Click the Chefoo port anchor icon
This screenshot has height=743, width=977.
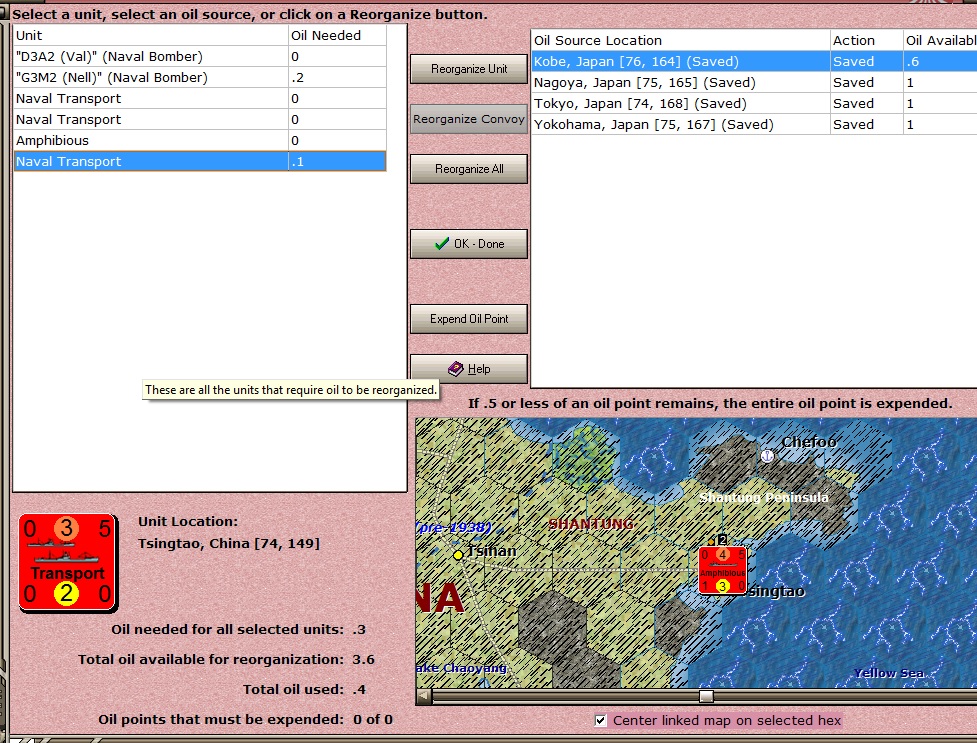[x=767, y=456]
